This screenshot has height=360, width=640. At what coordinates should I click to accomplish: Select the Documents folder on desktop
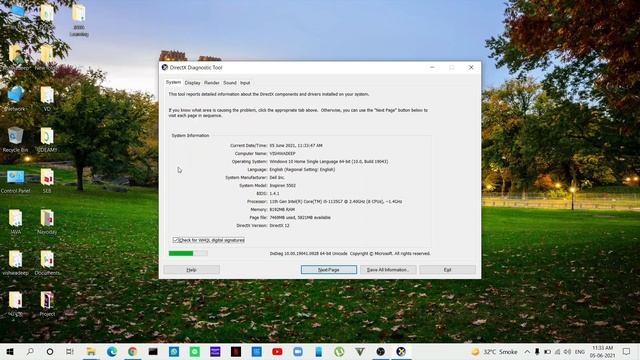[47, 263]
